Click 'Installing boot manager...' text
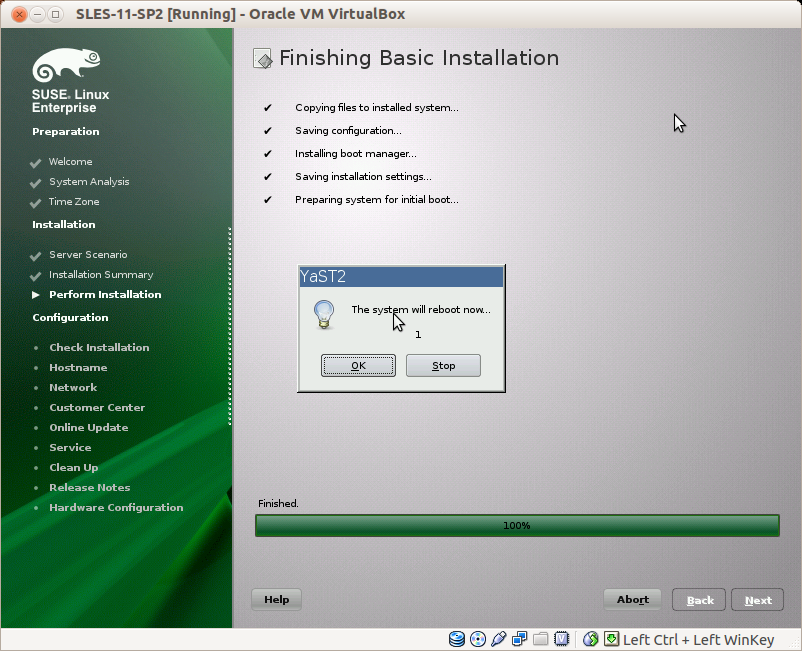The image size is (802, 651). coord(356,153)
